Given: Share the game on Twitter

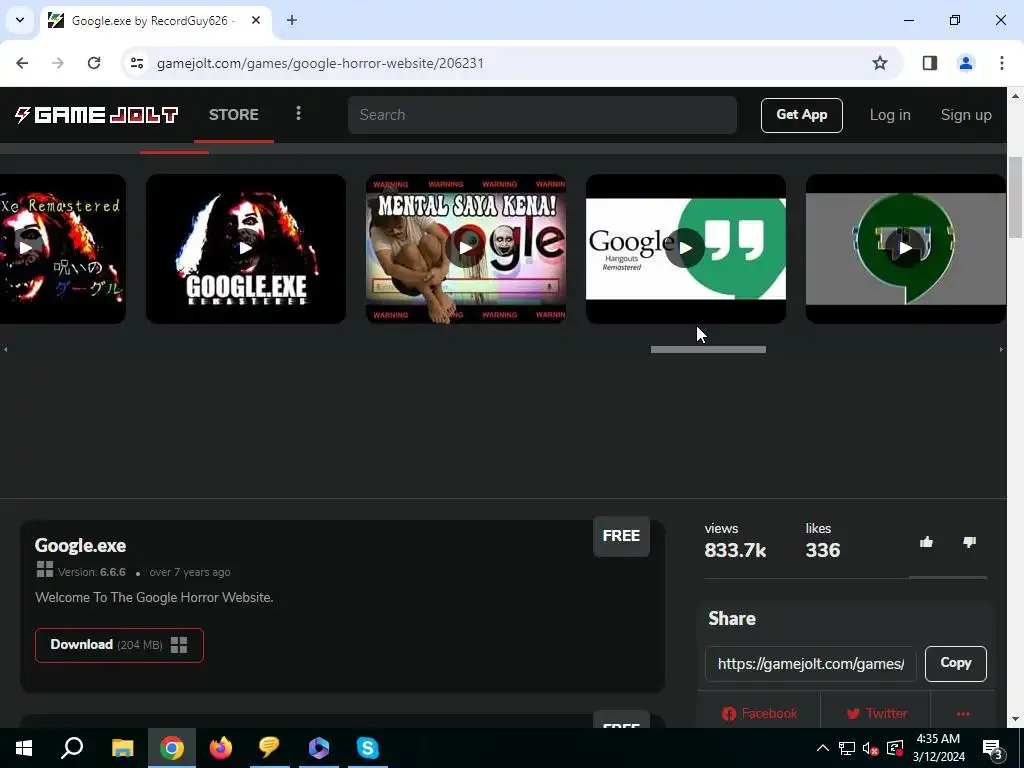Looking at the screenshot, I should coord(876,713).
